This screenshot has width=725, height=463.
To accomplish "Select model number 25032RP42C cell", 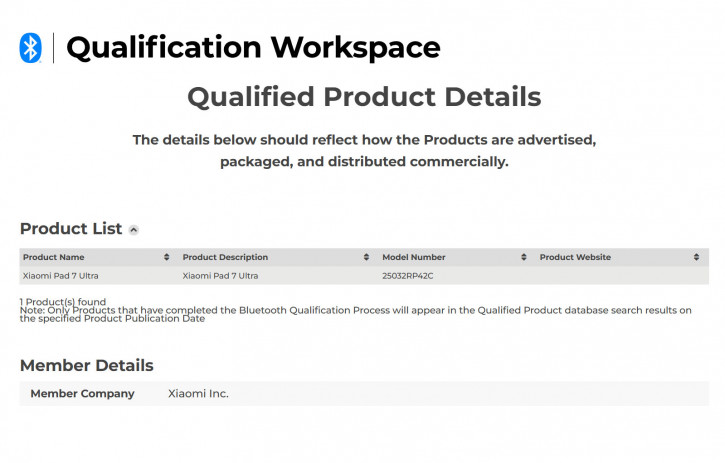I will [x=408, y=276].
